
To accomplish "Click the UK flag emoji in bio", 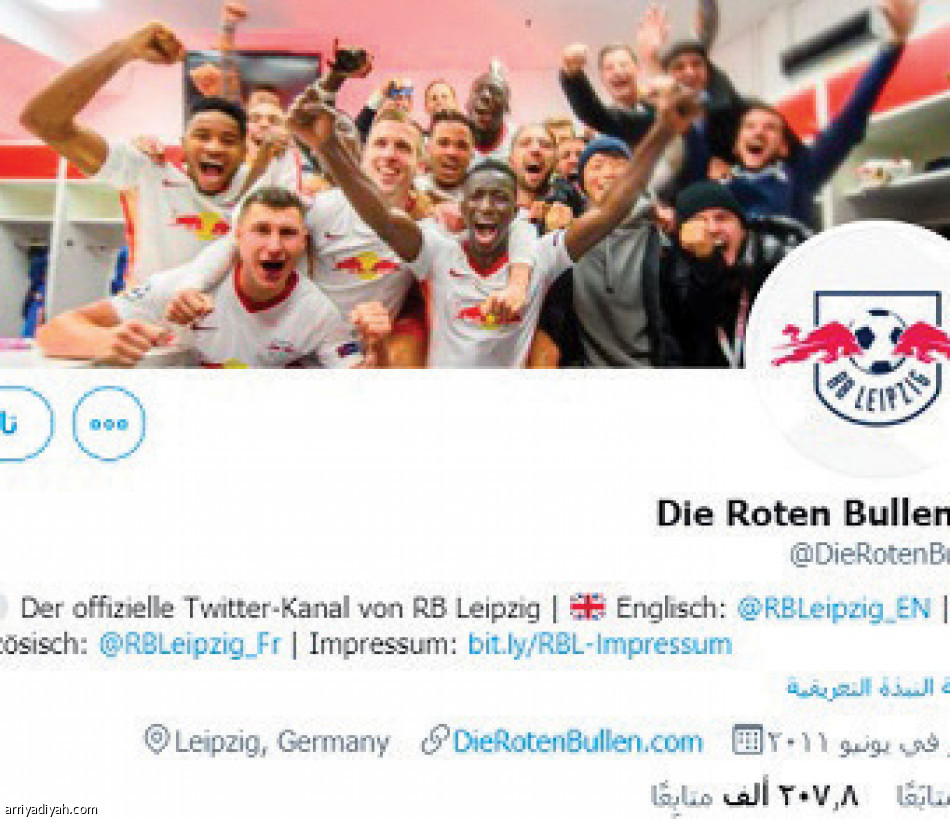I will [587, 607].
